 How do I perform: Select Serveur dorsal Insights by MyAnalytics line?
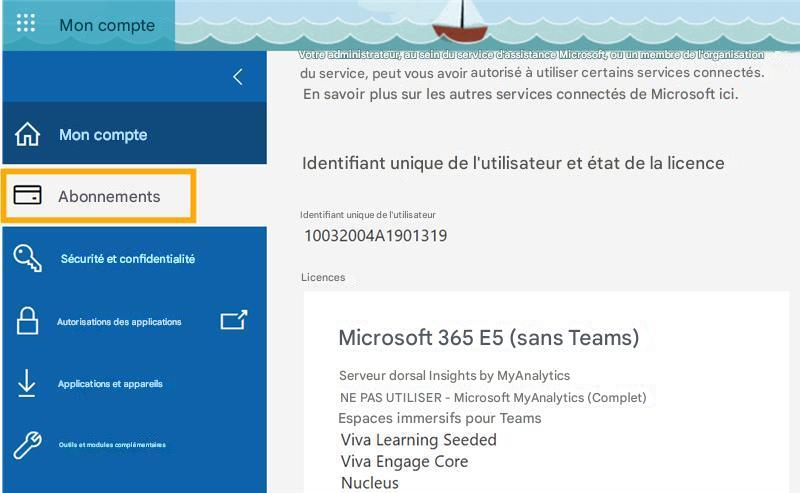point(455,376)
